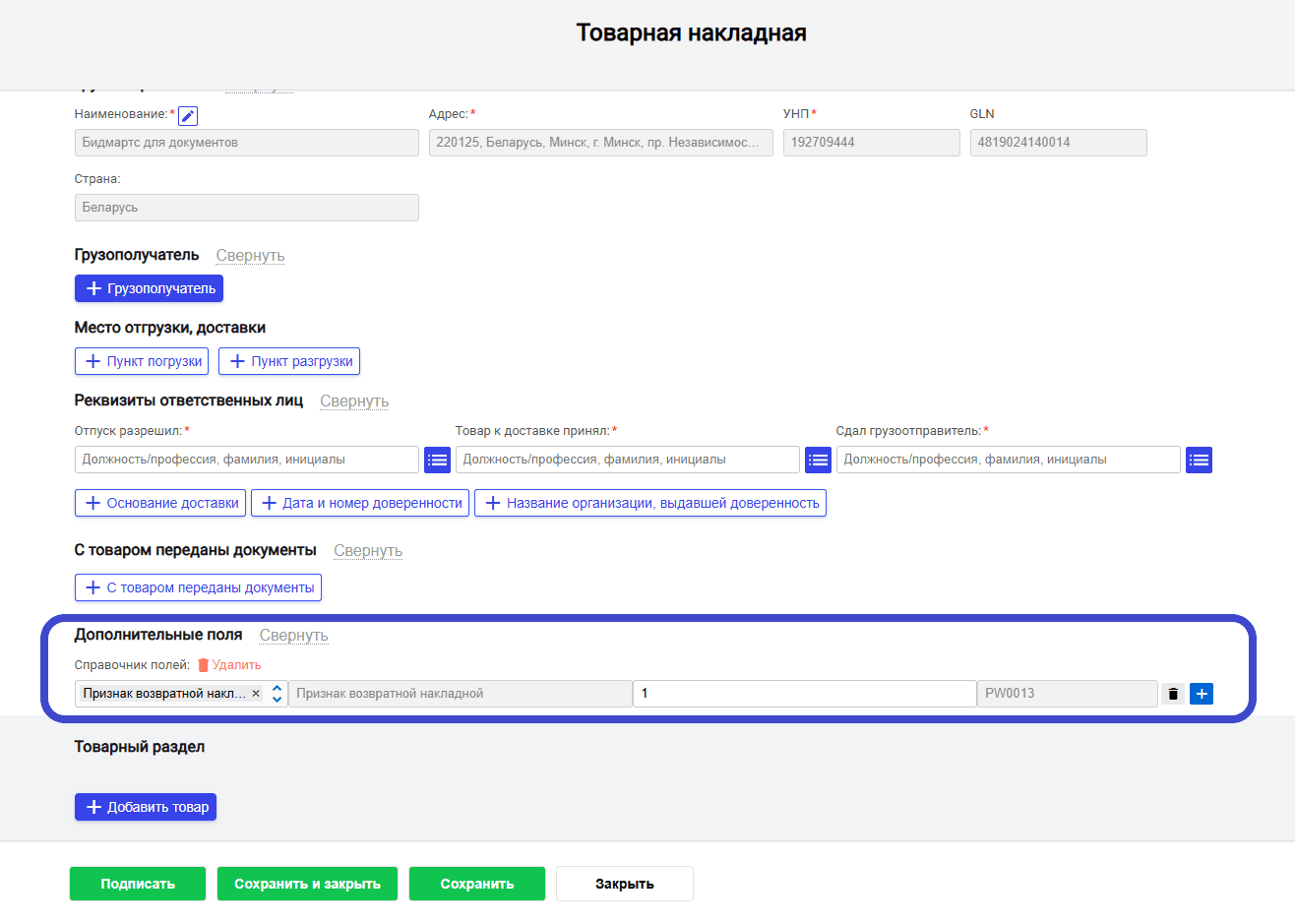Add an unloading point via Пункт разгрузки

[x=288, y=361]
